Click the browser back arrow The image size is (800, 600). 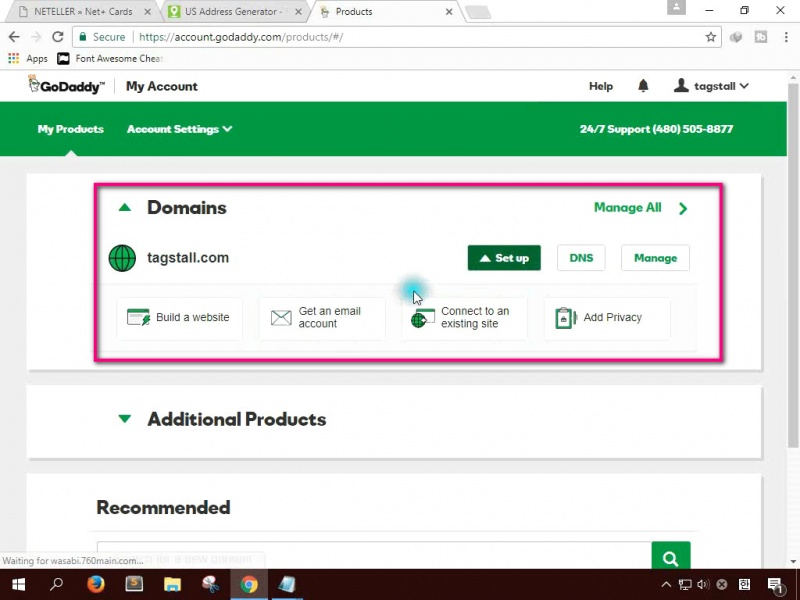point(14,37)
